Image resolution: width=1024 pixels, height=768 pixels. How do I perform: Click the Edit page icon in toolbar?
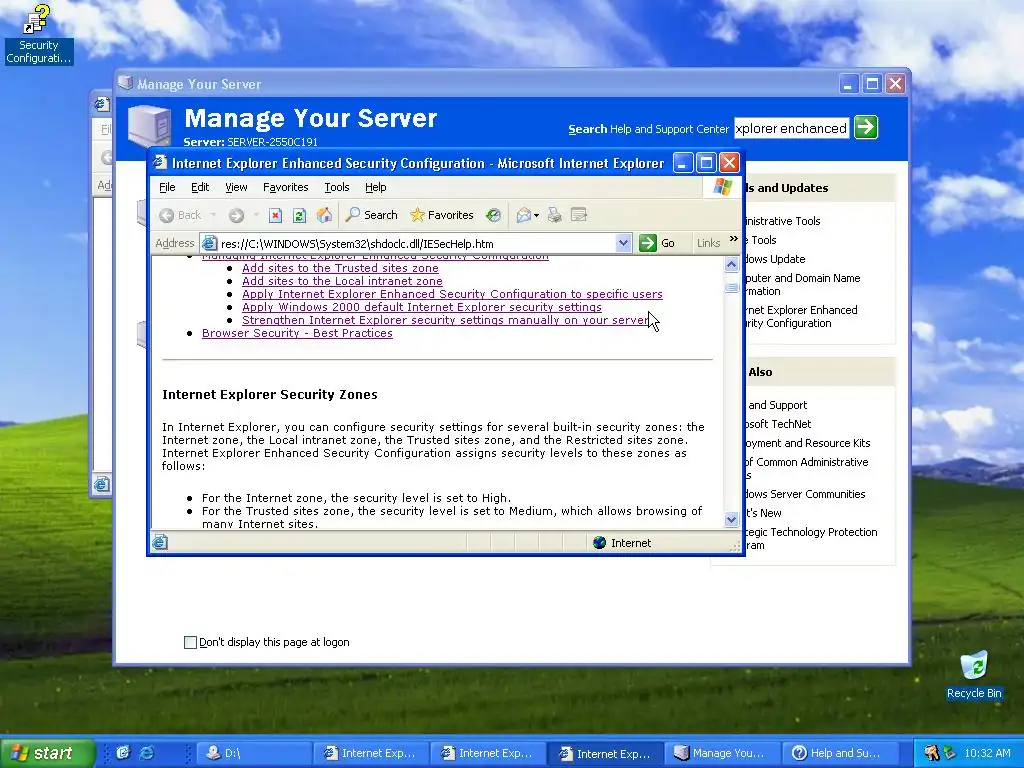tap(579, 215)
